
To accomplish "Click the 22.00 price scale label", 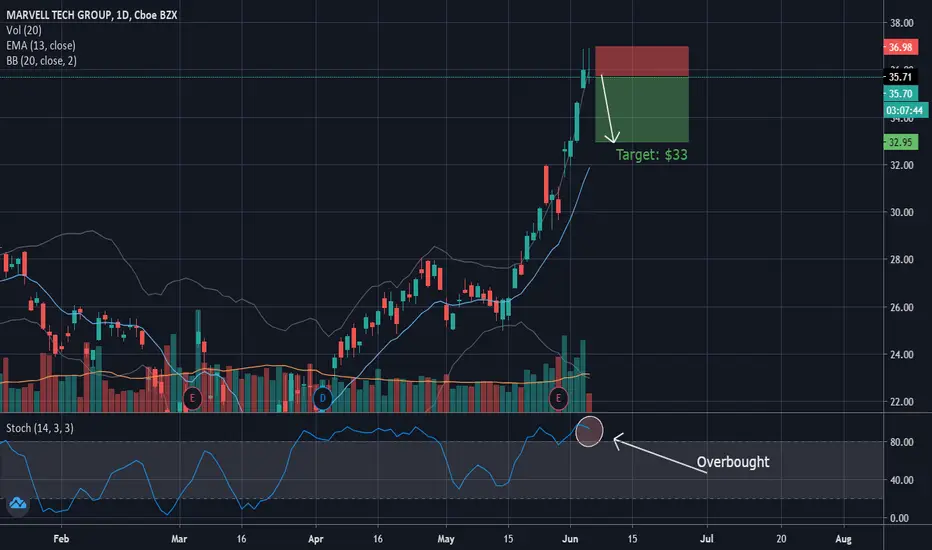I will click(902, 402).
